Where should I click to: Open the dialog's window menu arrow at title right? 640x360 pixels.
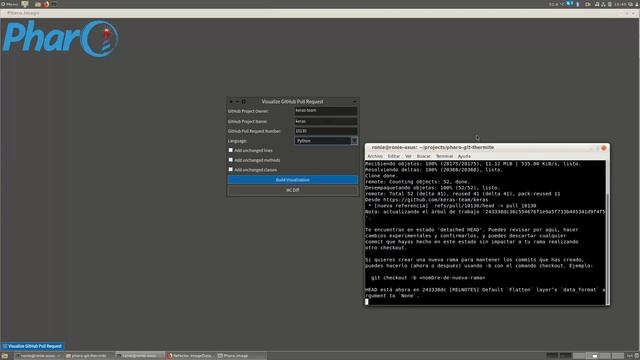click(354, 102)
